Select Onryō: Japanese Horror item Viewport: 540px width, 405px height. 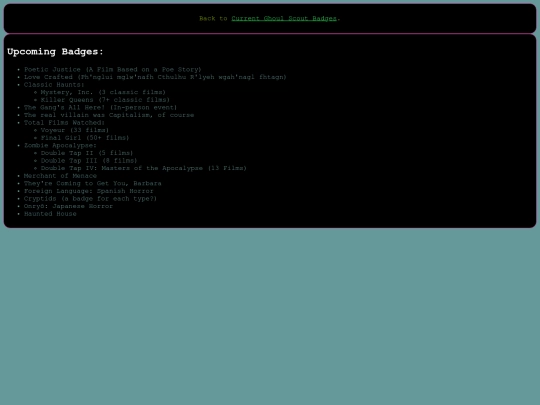68,206
